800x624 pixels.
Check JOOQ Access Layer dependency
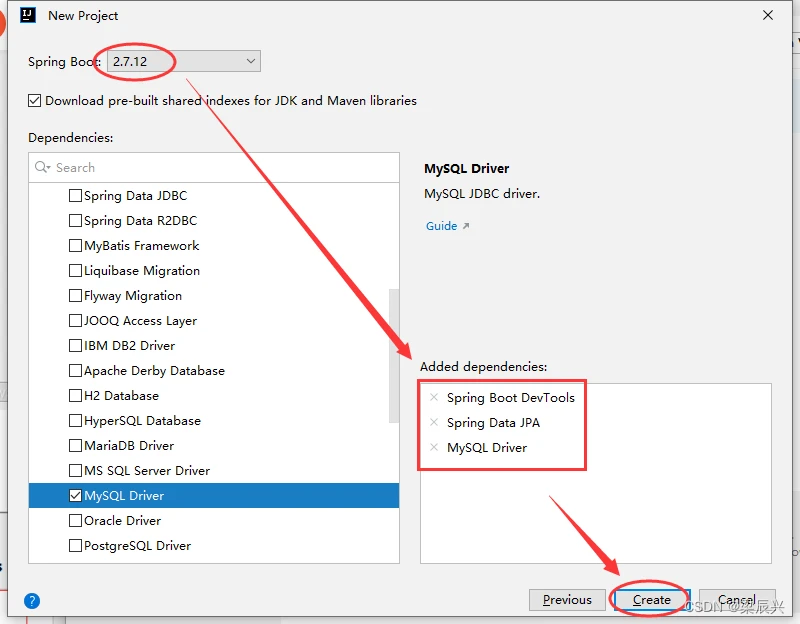coord(75,320)
